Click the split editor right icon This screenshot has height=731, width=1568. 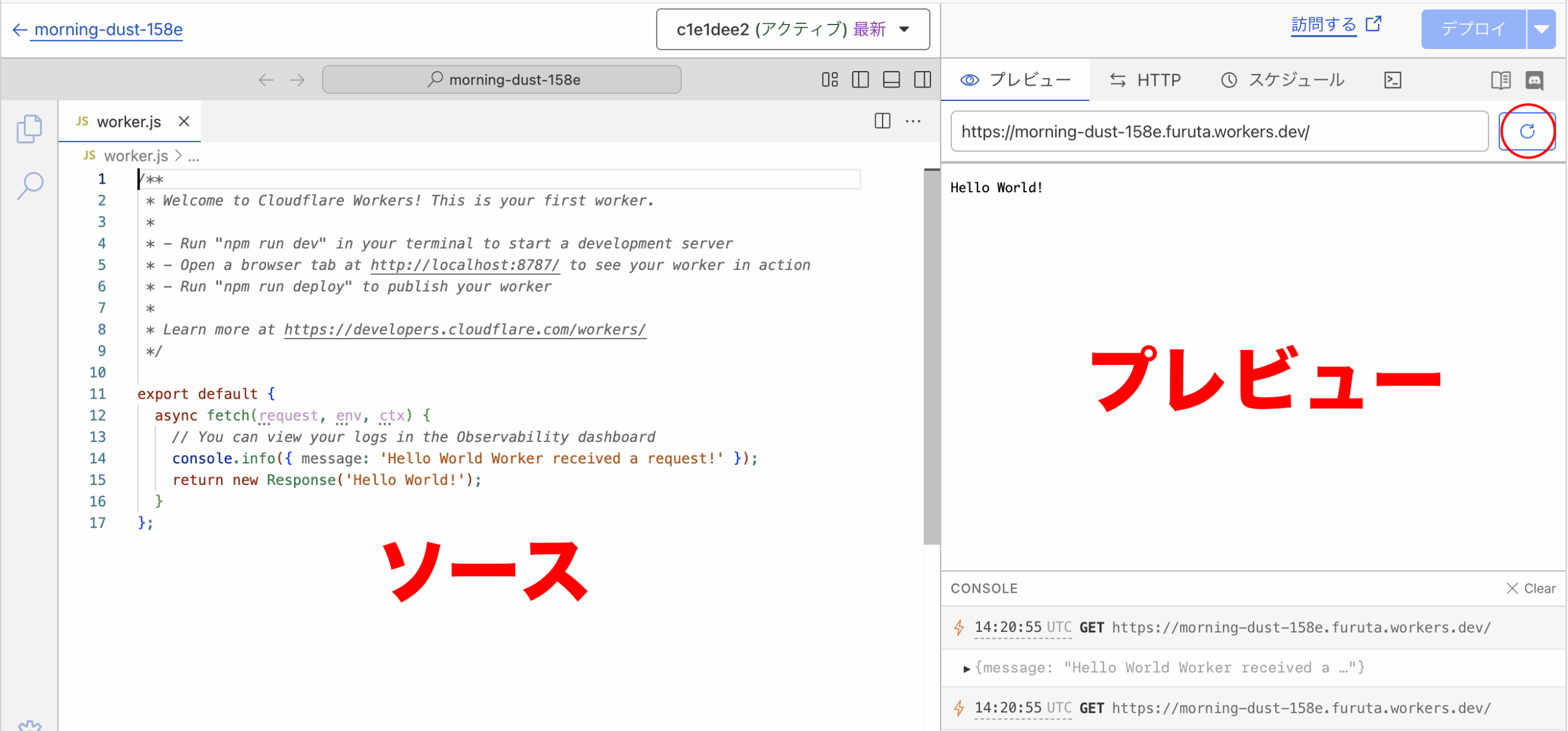[882, 121]
